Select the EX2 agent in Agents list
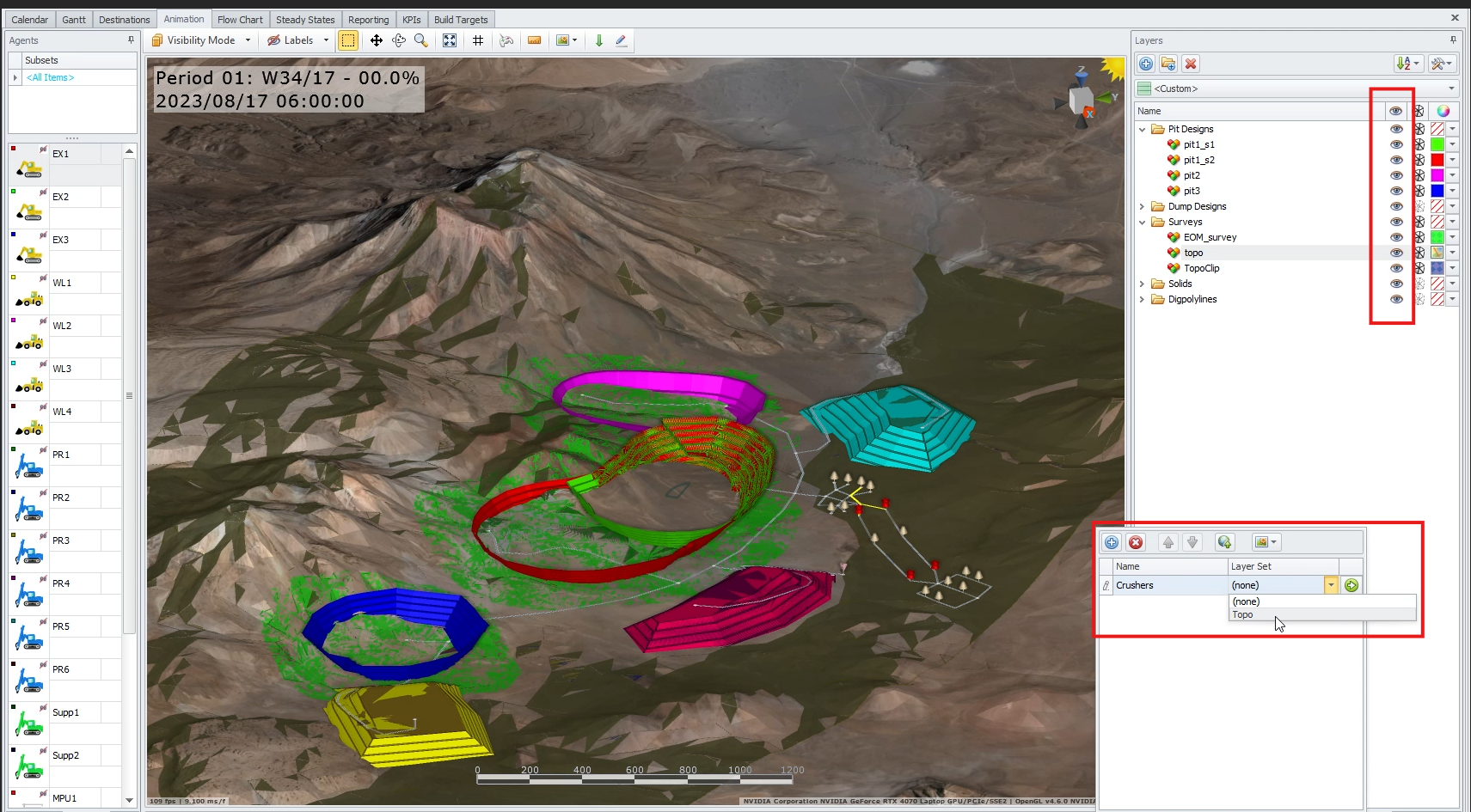The width and height of the screenshot is (1471, 812). pyautogui.click(x=60, y=197)
